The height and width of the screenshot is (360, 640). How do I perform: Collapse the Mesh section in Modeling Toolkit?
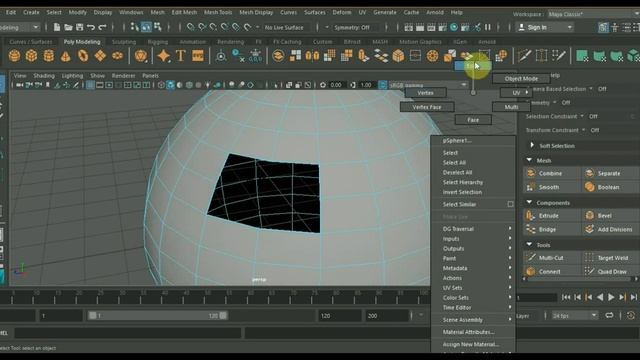click(x=529, y=160)
